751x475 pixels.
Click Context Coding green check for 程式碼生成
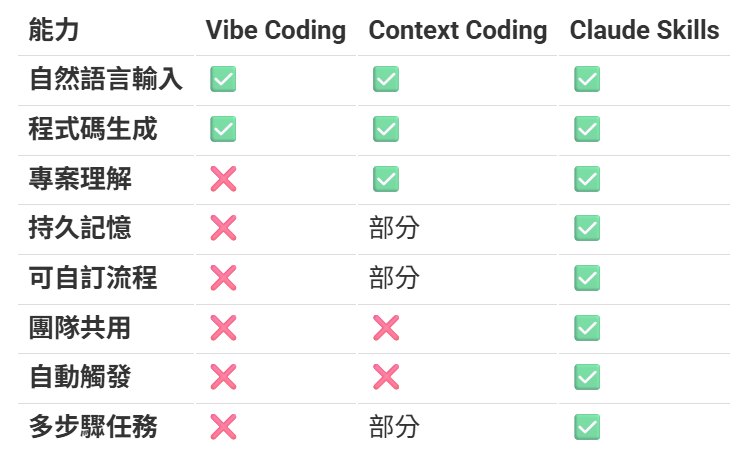click(386, 129)
